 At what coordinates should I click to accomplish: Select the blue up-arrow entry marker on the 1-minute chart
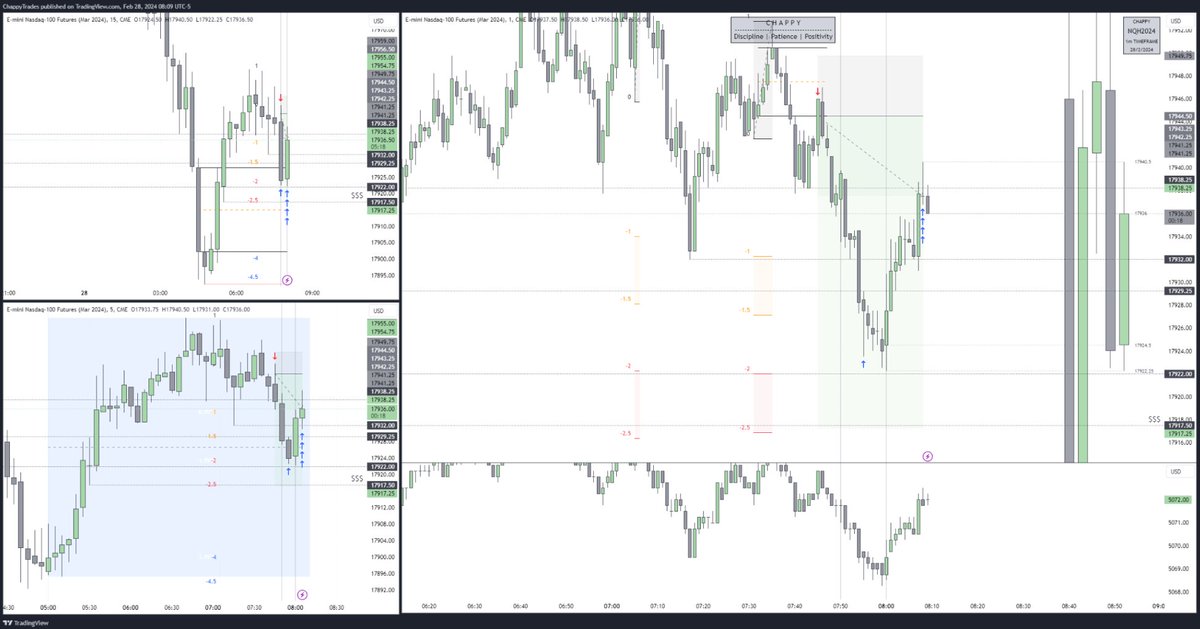pyautogui.click(x=864, y=365)
